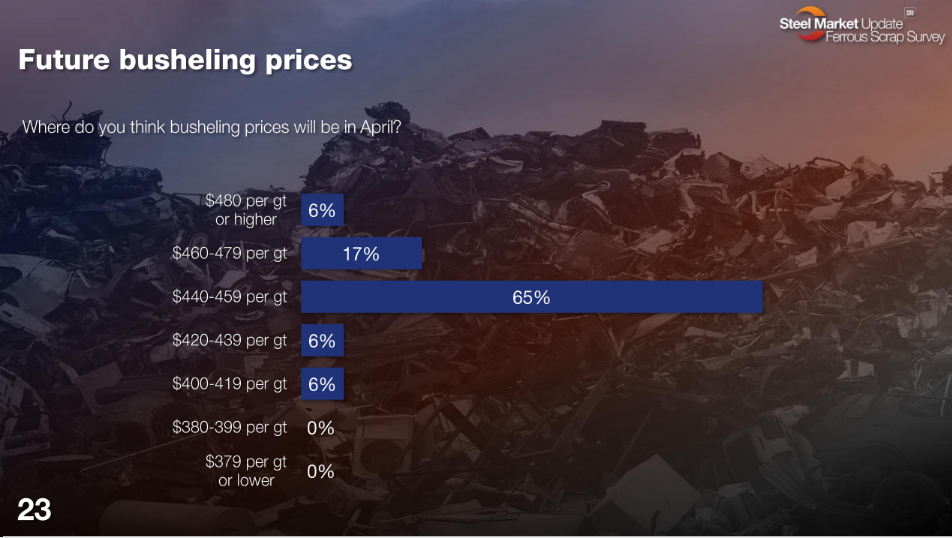Viewport: 952px width, 538px height.
Task: Click the "$420-439 per gt" label
Action: (x=230, y=340)
